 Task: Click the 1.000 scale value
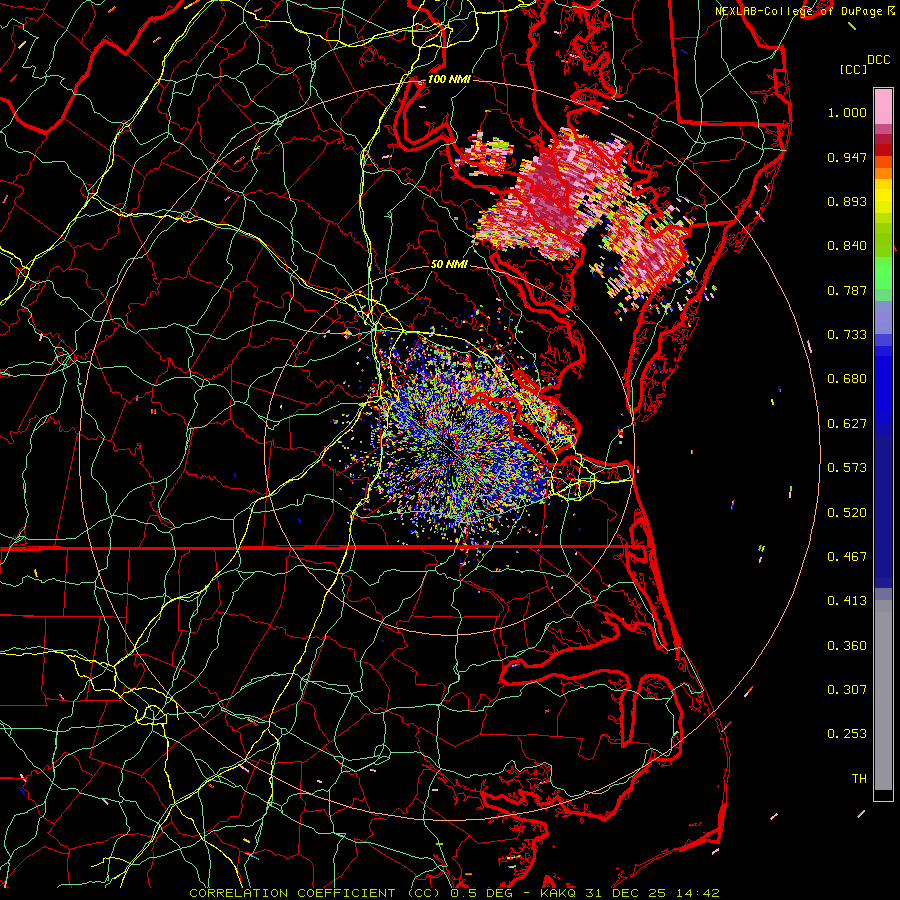pyautogui.click(x=847, y=112)
